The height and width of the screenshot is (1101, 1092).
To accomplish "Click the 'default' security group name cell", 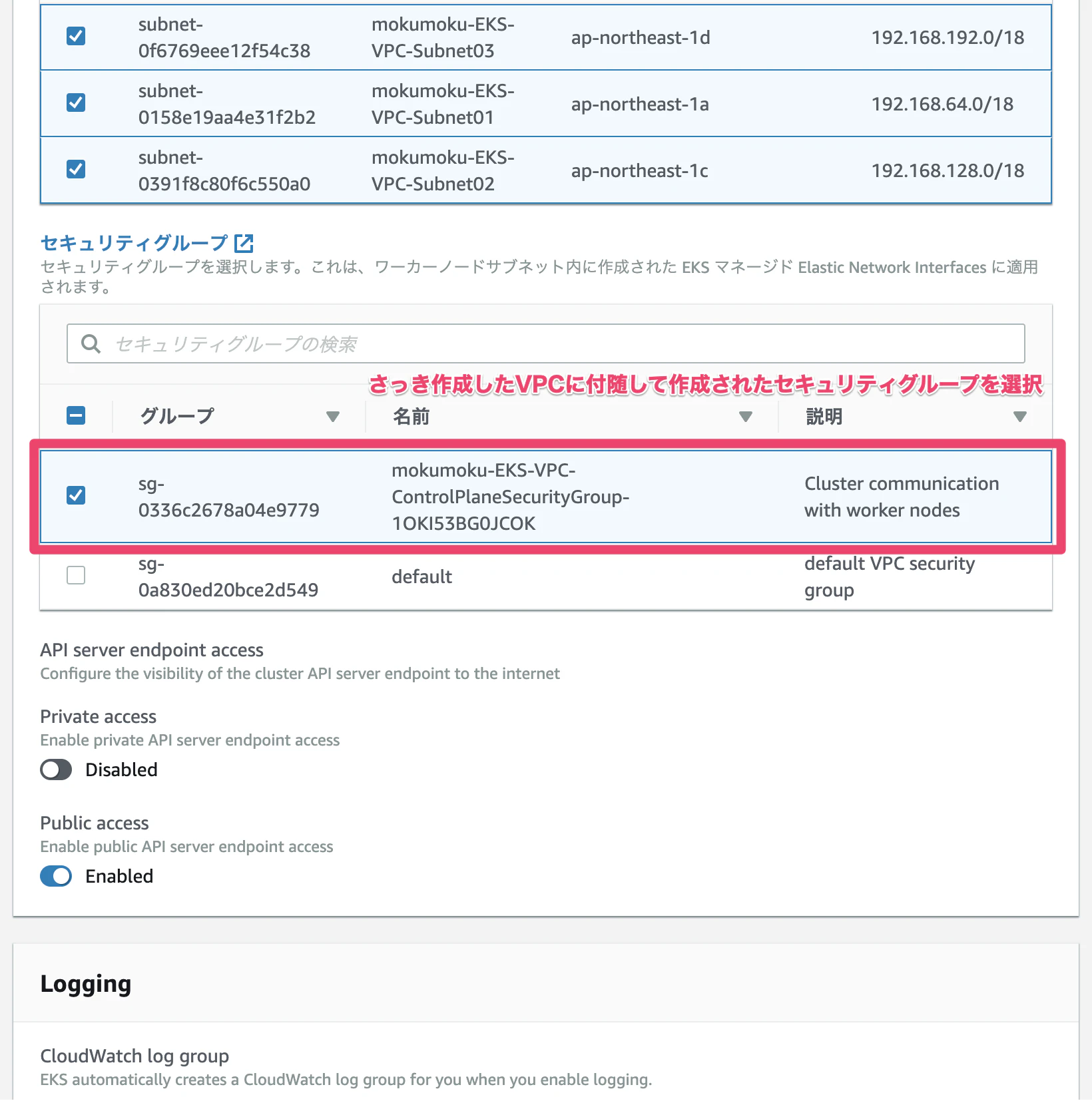I will (421, 576).
